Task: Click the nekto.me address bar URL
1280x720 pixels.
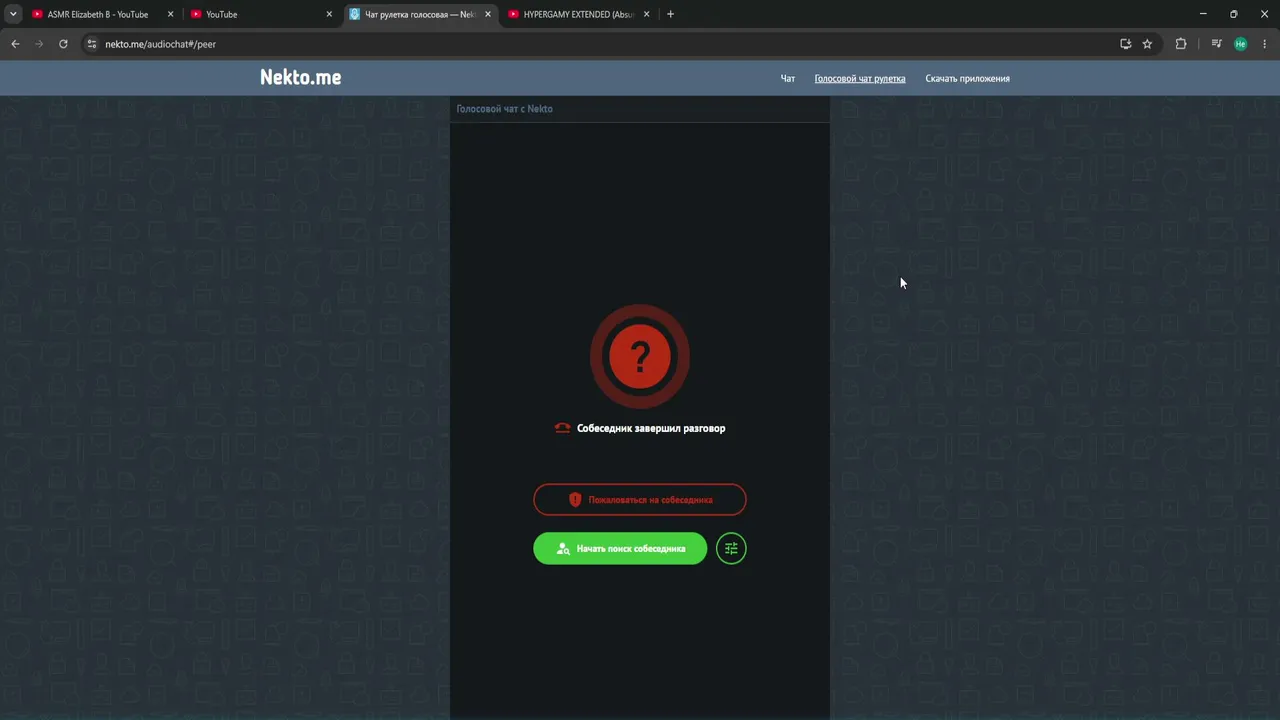Action: pyautogui.click(x=160, y=44)
